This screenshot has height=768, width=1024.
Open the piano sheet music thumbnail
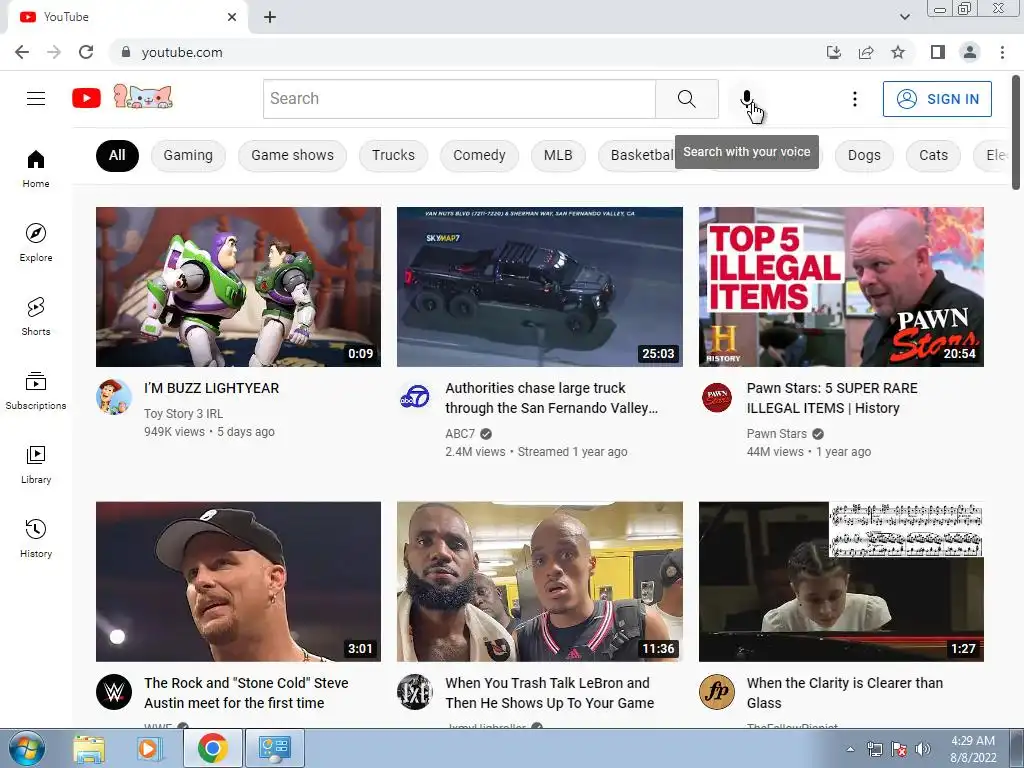[x=841, y=581]
